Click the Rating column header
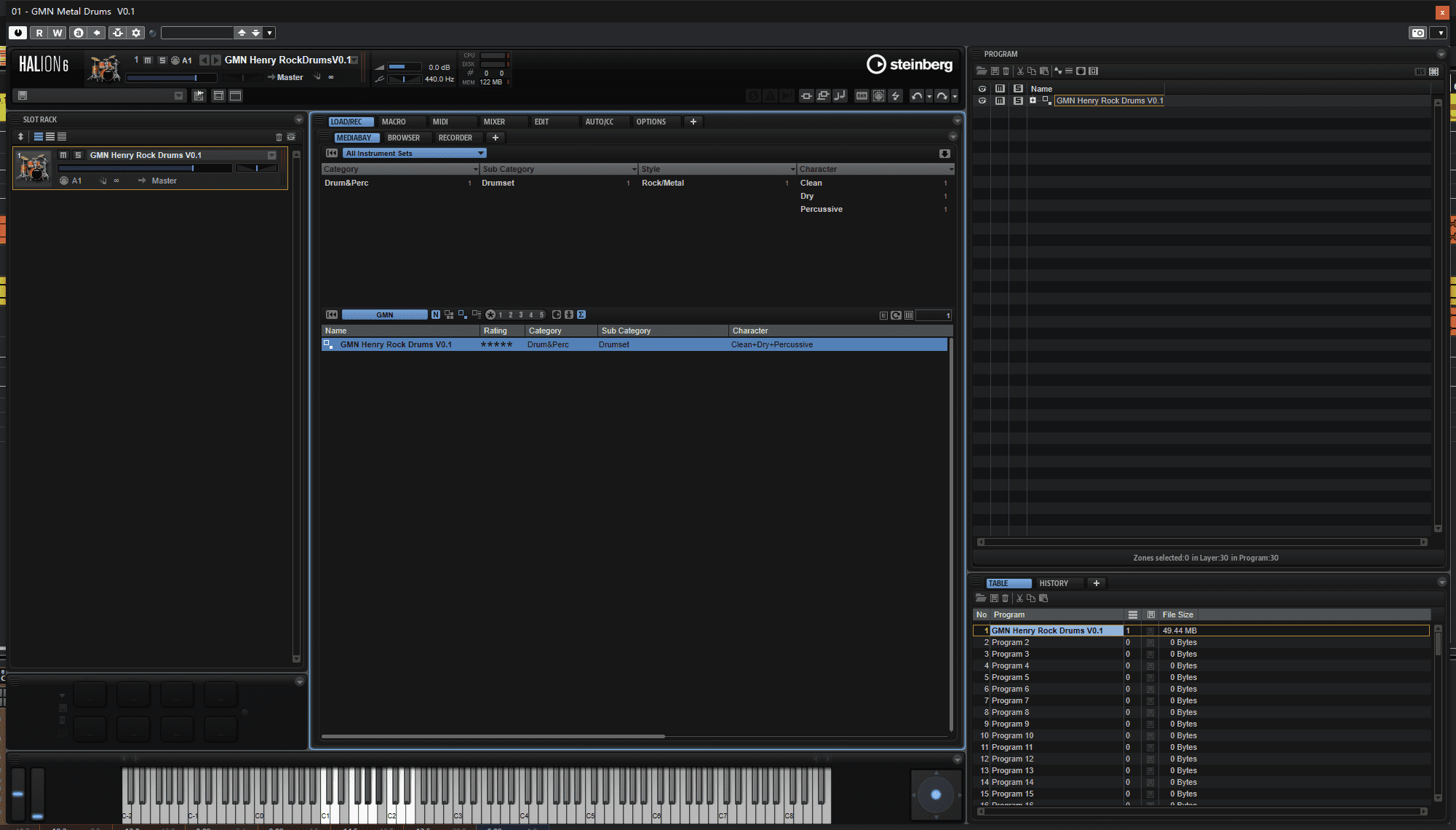The width and height of the screenshot is (1456, 830). tap(502, 331)
